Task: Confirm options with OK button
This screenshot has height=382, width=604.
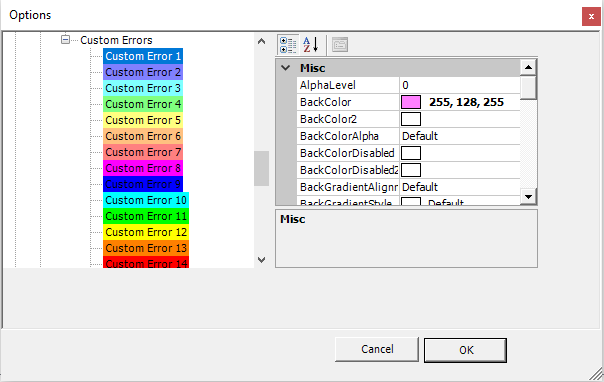Action: [465, 350]
